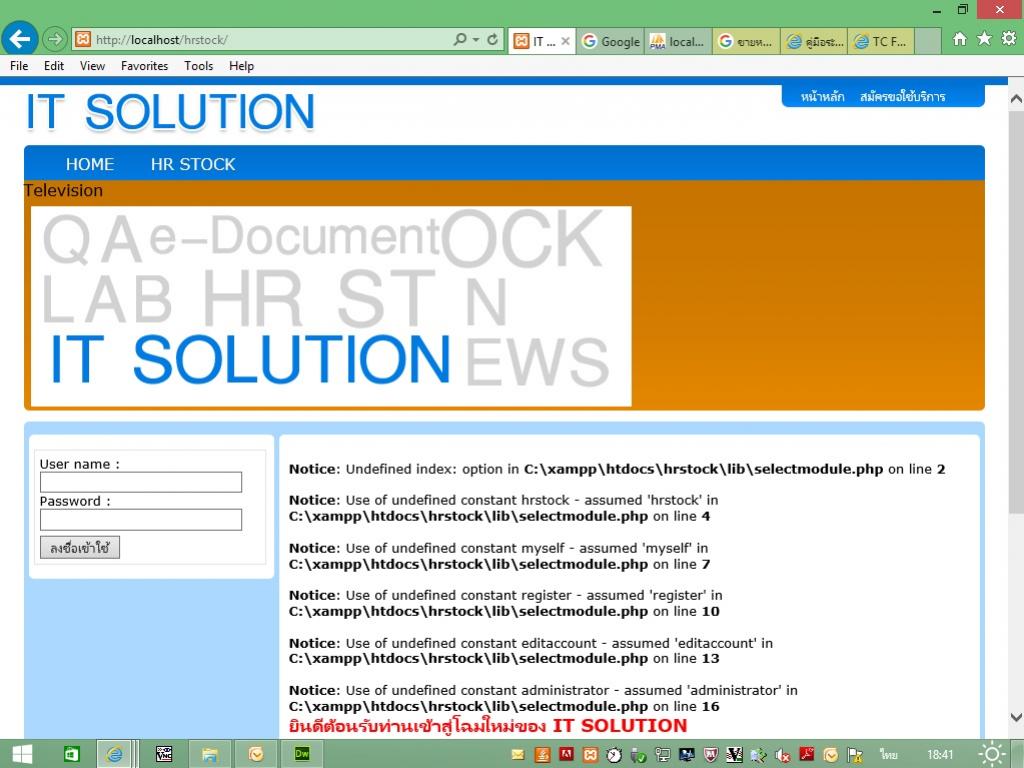Open Favorites star icon
Screen dimensions: 1024x768
tap(984, 39)
